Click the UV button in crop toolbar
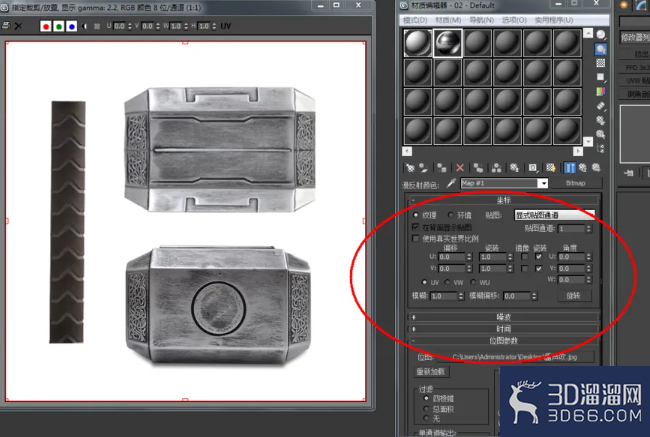Viewport: 650px width, 437px height. (226, 26)
